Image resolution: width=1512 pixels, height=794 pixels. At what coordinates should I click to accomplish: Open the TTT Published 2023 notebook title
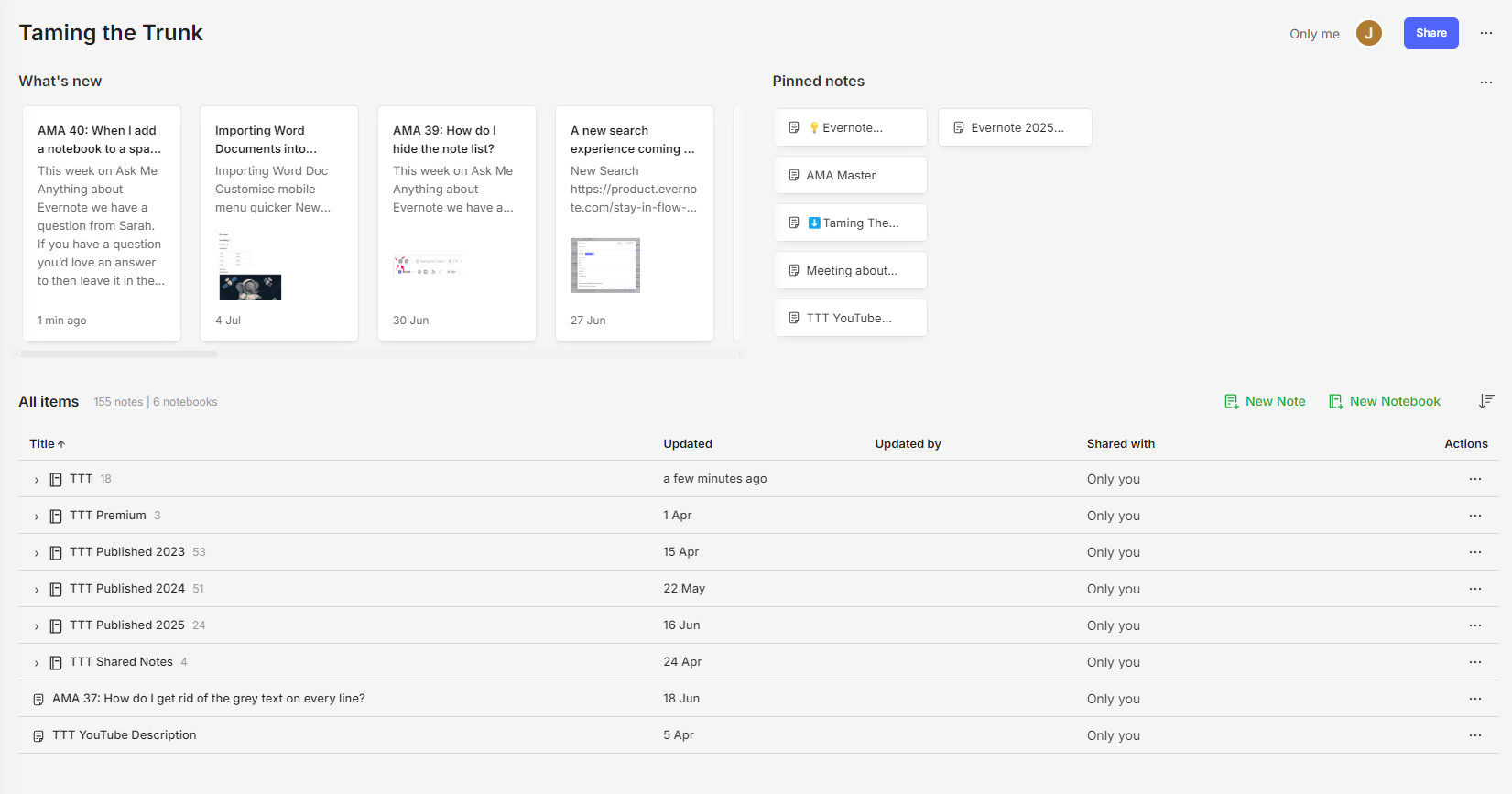click(x=127, y=552)
